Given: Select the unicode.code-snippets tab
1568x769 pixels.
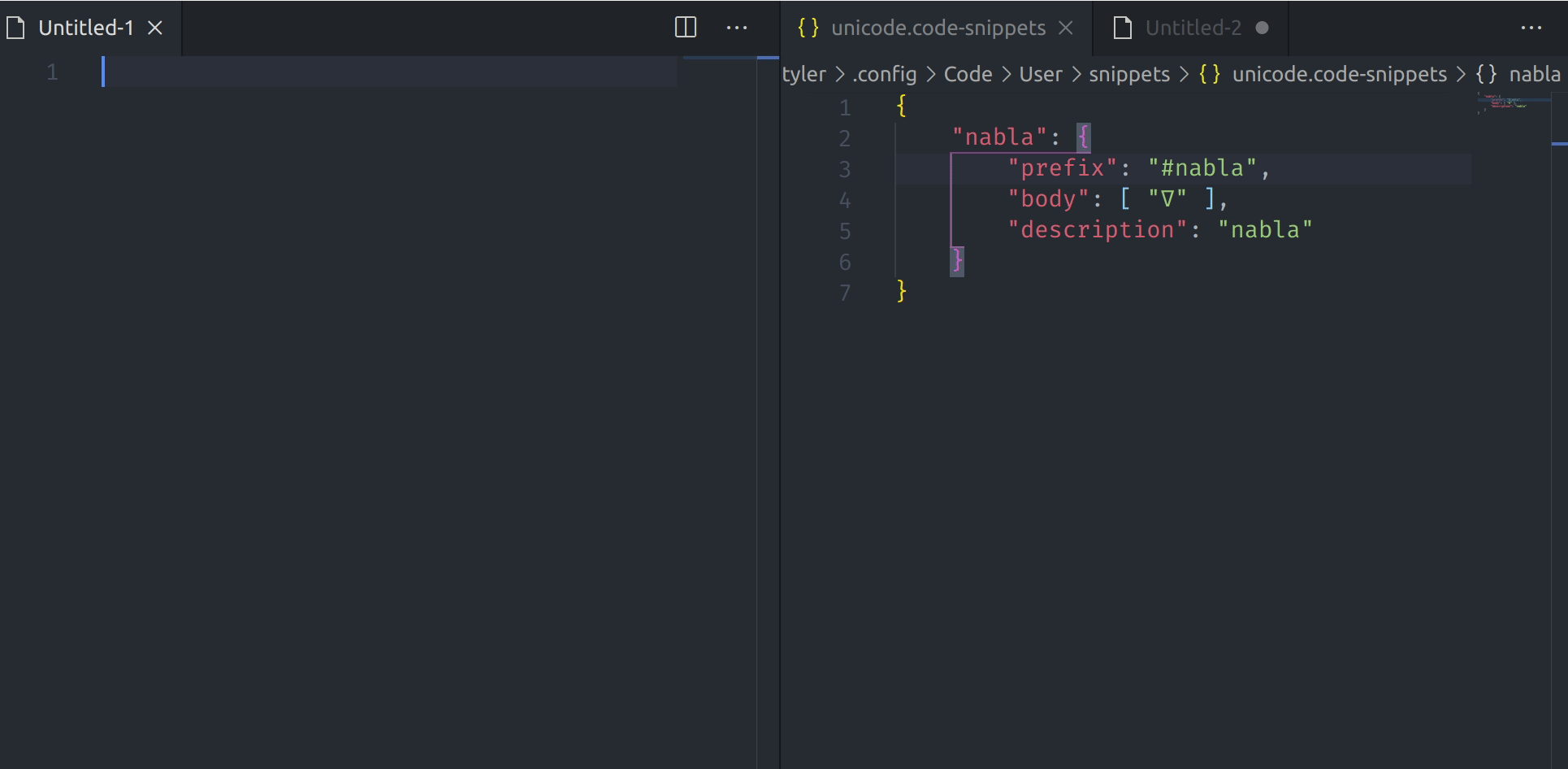Looking at the screenshot, I should (938, 28).
